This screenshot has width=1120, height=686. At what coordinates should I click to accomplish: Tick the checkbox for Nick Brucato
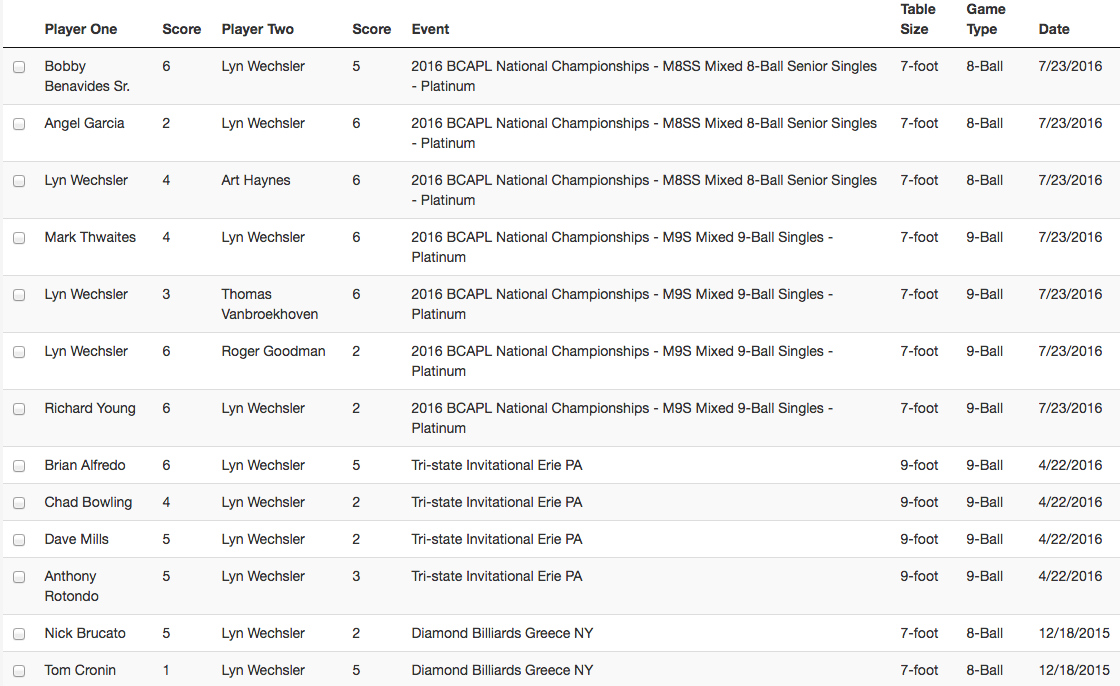coord(19,635)
